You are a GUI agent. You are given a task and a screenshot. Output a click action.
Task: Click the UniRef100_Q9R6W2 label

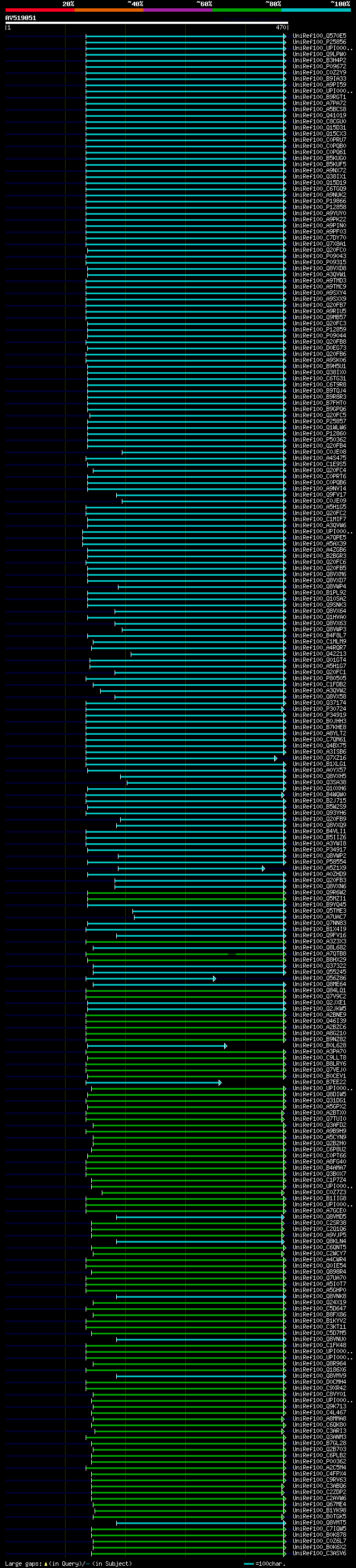pos(319,892)
